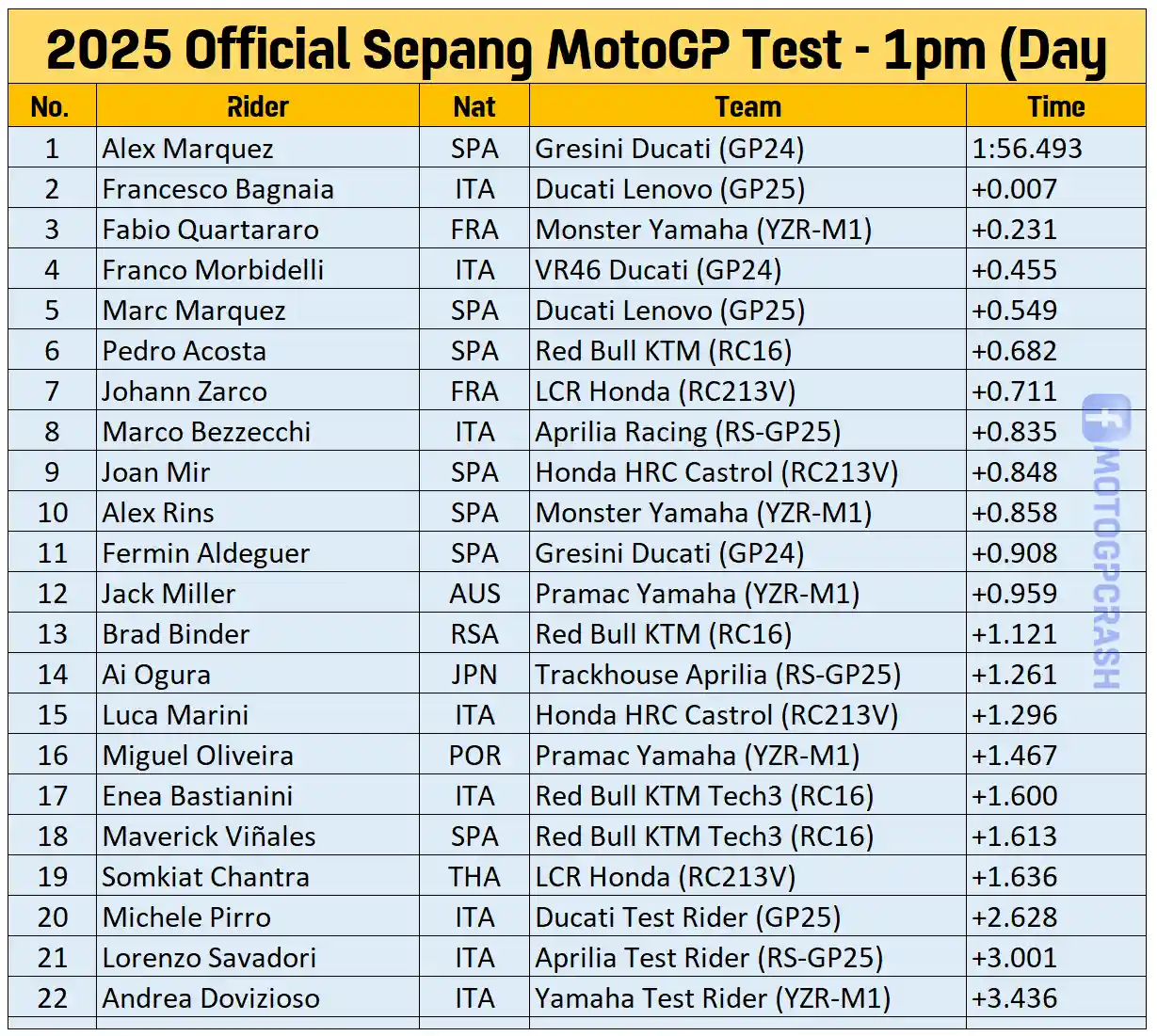Click the Francesco Bagnaia rider name
The image size is (1157, 1036).
218,189
